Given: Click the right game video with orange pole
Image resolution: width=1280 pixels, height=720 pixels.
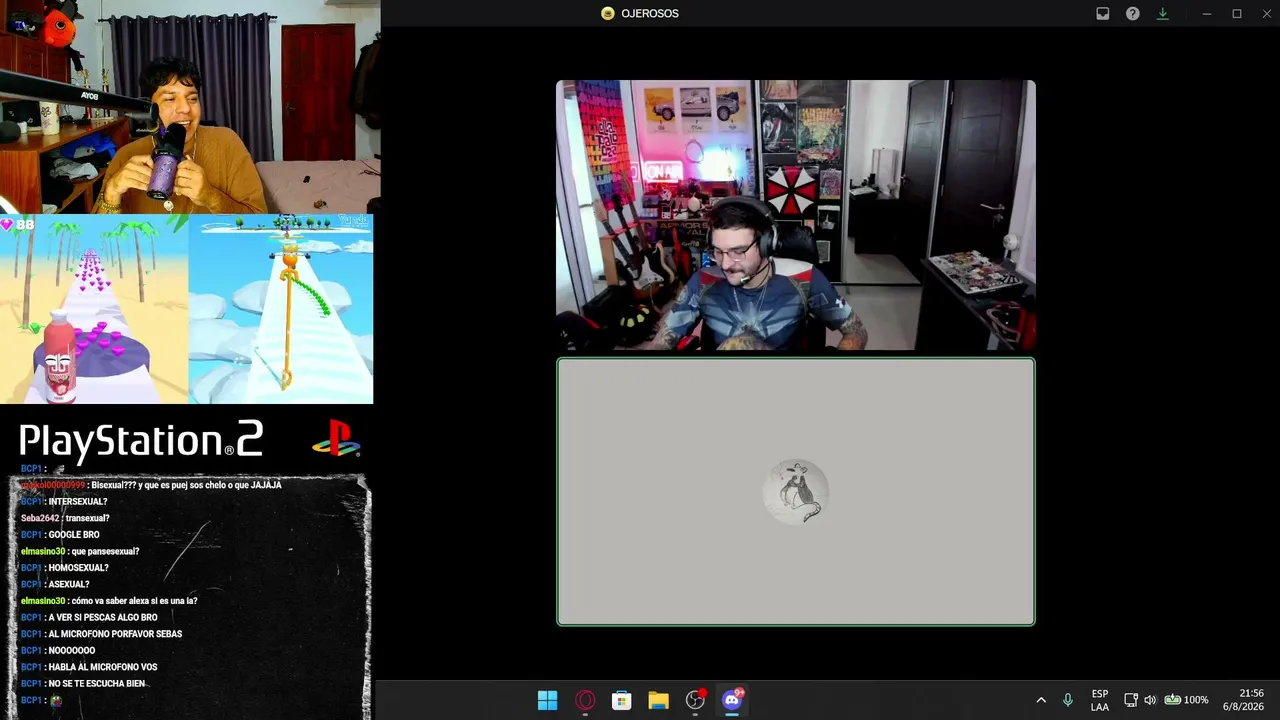Looking at the screenshot, I should click(x=281, y=309).
